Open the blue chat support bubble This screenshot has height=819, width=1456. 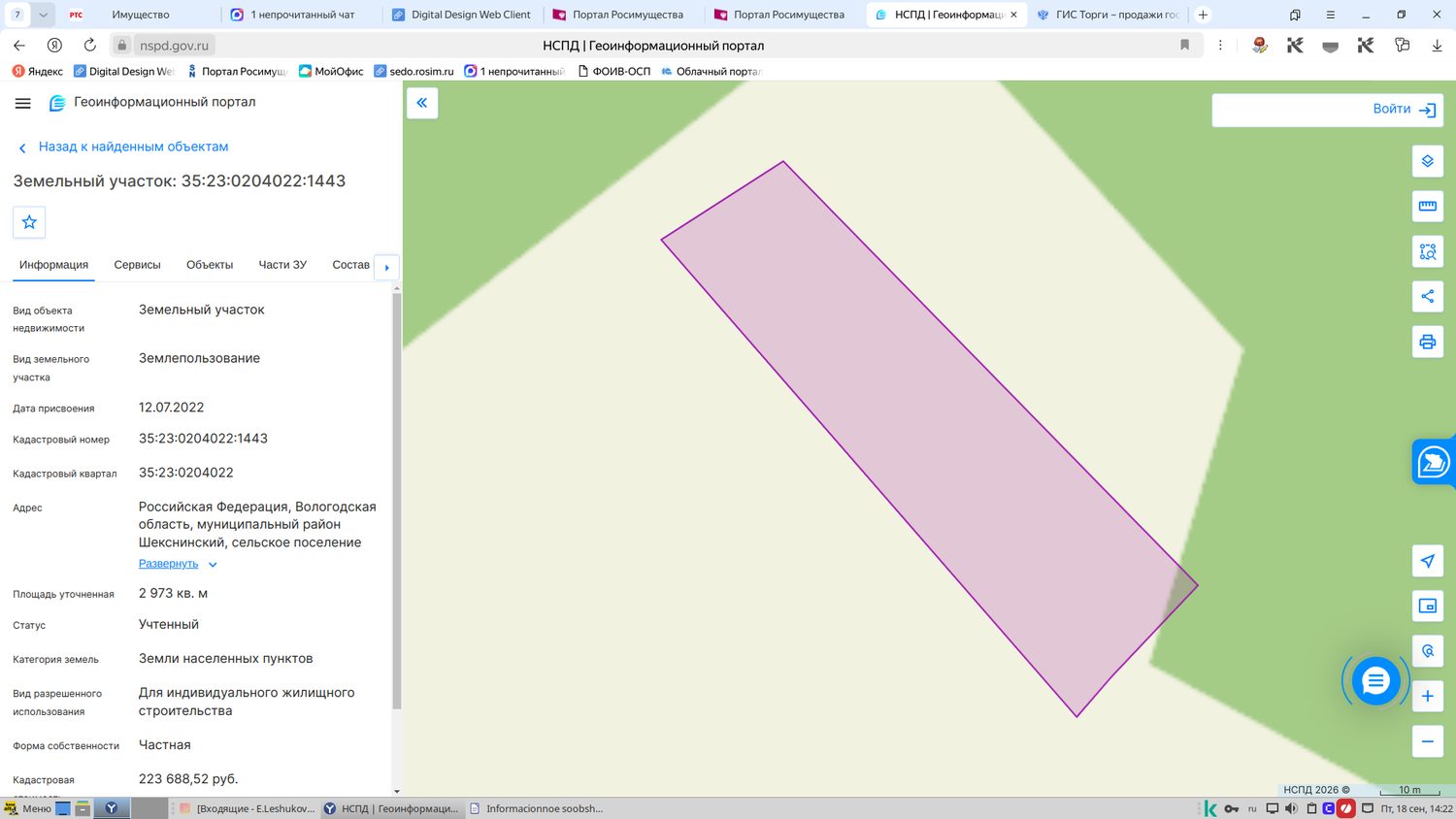[1375, 681]
